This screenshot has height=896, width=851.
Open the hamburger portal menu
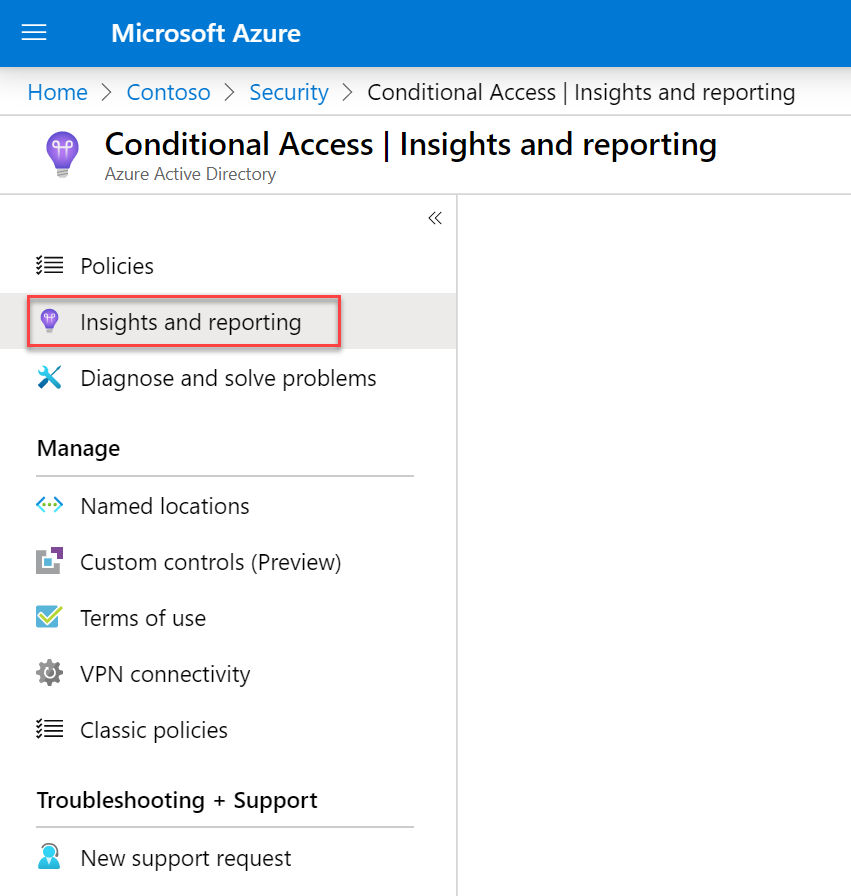(x=34, y=33)
